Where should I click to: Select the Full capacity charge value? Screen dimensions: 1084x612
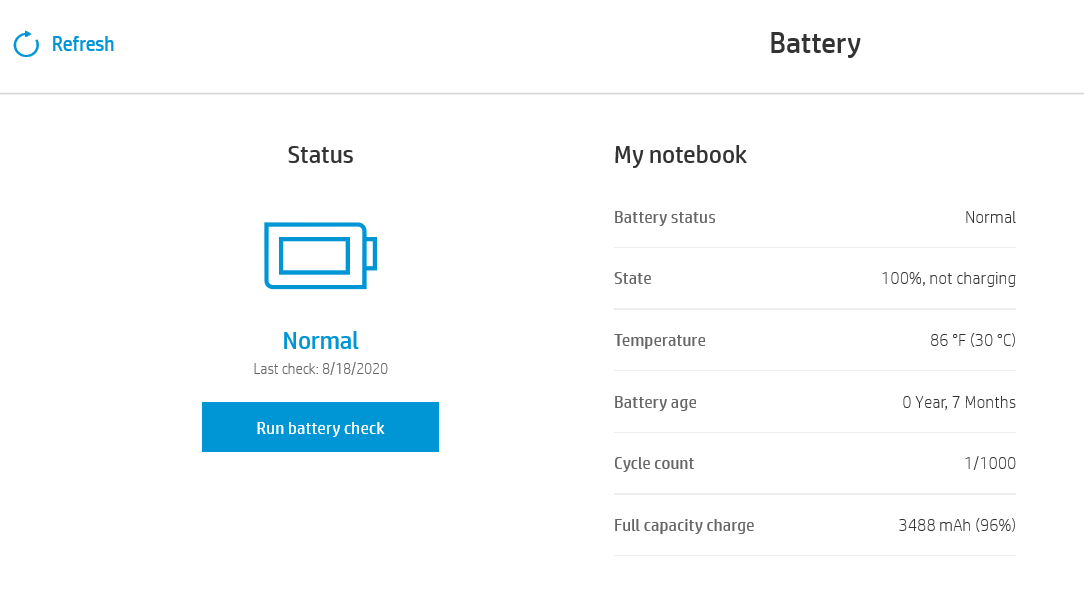point(956,524)
